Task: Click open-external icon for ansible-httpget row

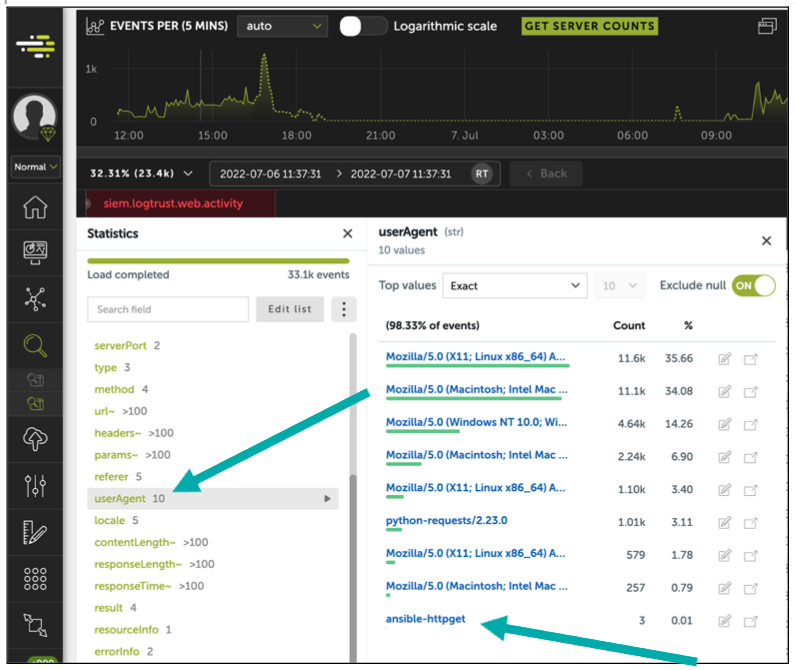Action: coord(751,620)
